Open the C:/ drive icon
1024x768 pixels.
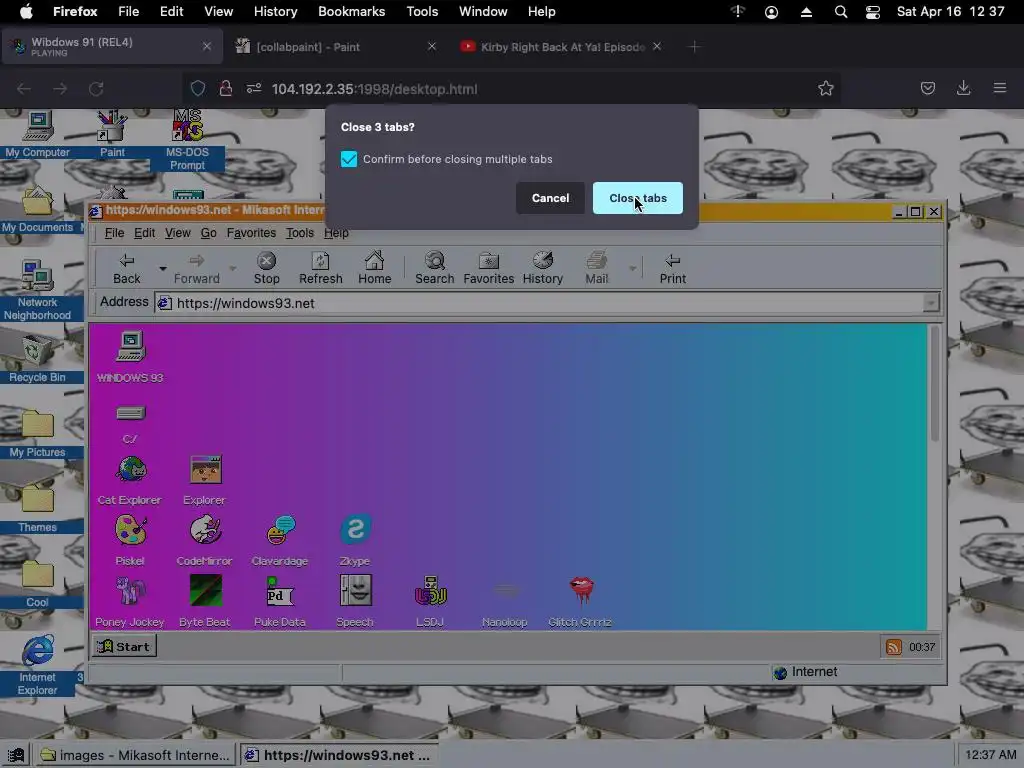click(130, 423)
